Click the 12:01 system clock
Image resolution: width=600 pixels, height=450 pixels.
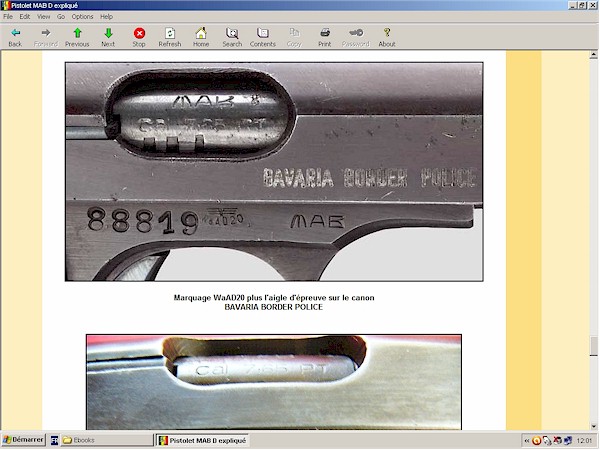tap(584, 441)
